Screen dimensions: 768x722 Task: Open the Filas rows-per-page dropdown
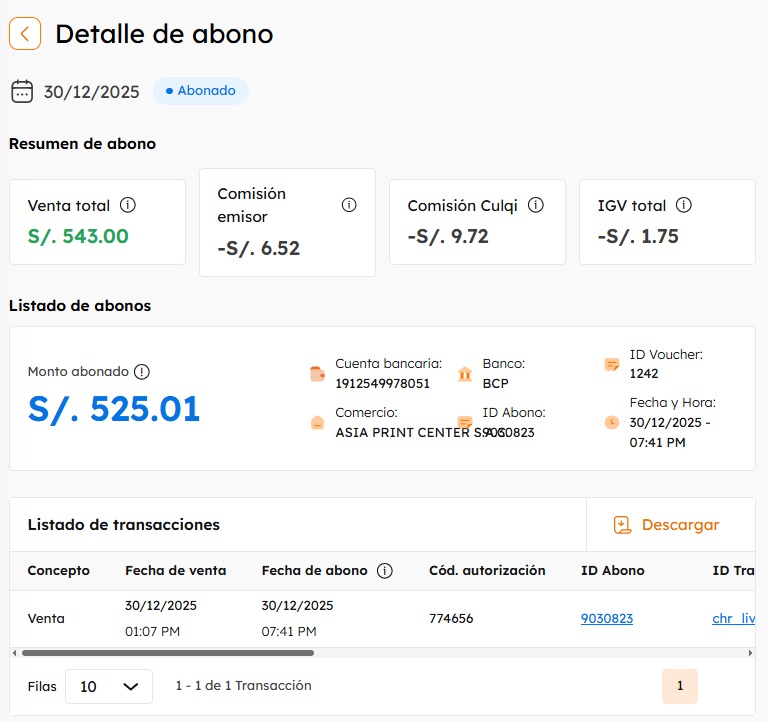(x=109, y=686)
